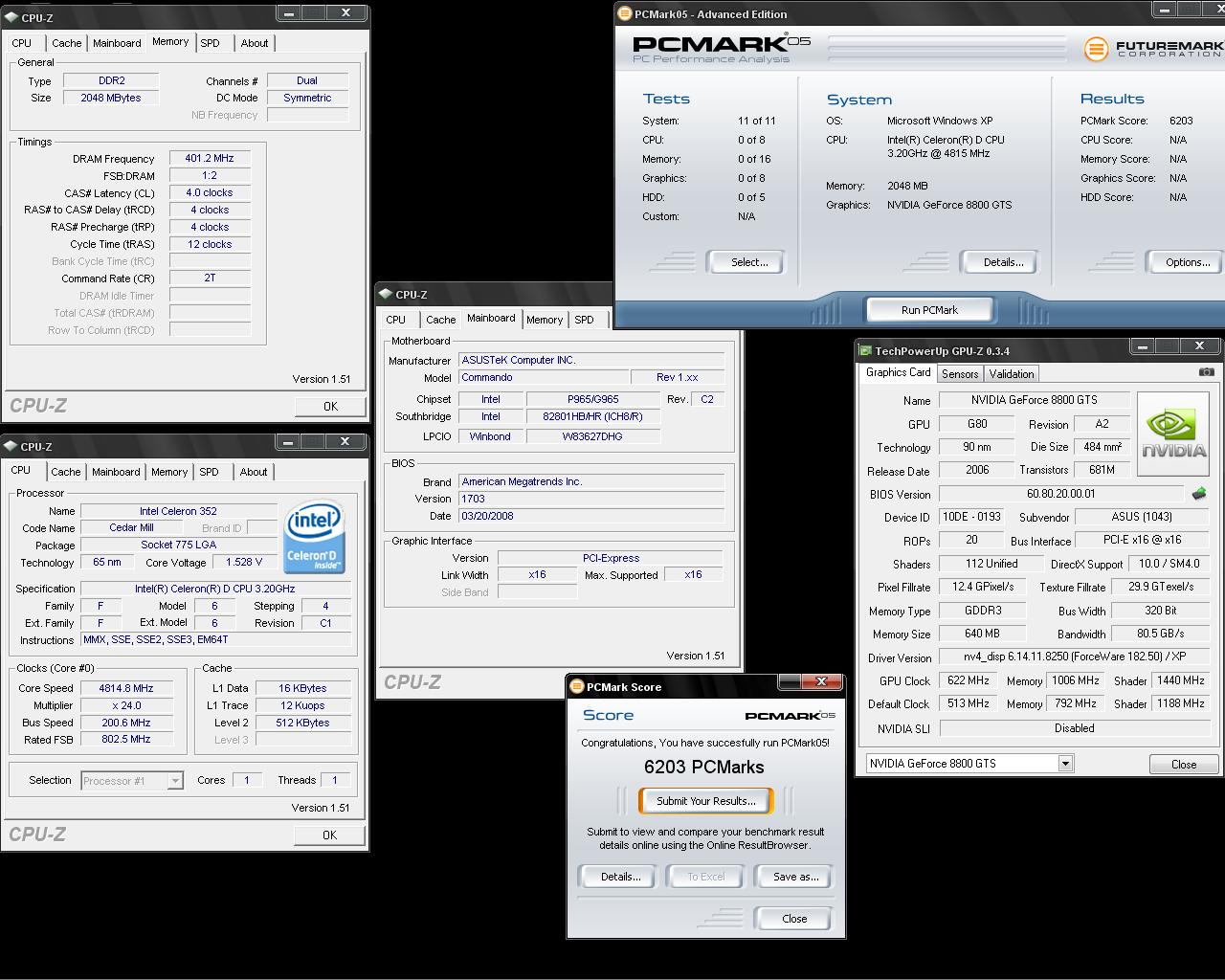The height and width of the screenshot is (980, 1225).
Task: Click the CPU-Z Memory window title icon
Action: (x=11, y=17)
